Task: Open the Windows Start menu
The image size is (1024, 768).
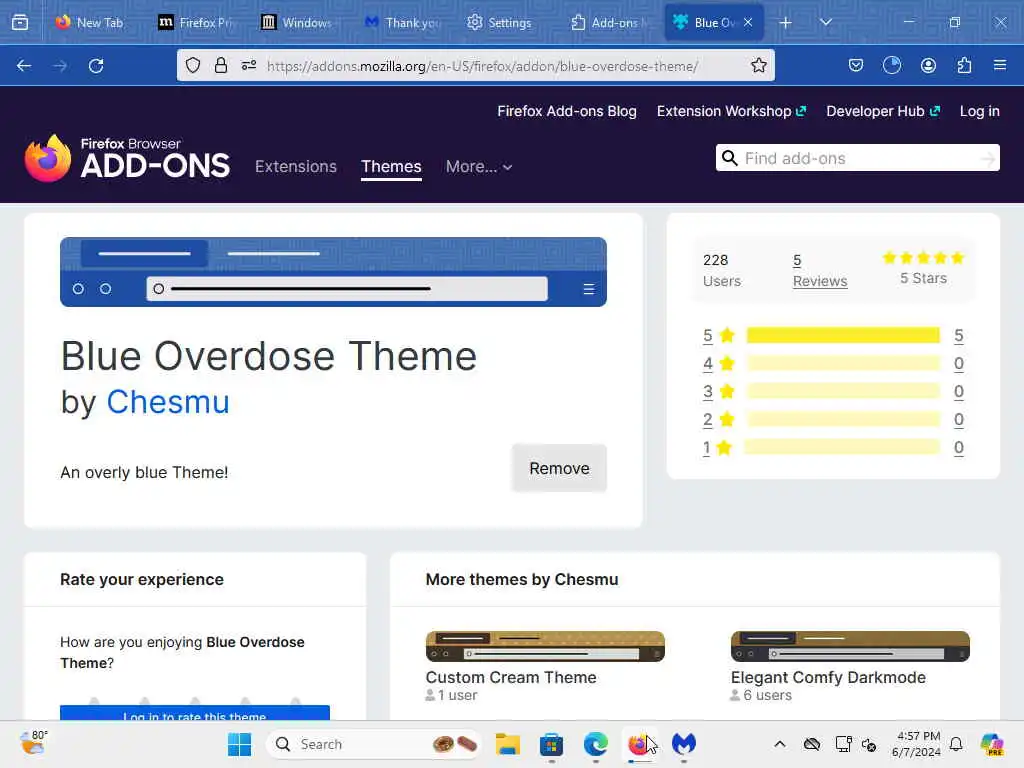Action: pos(239,744)
